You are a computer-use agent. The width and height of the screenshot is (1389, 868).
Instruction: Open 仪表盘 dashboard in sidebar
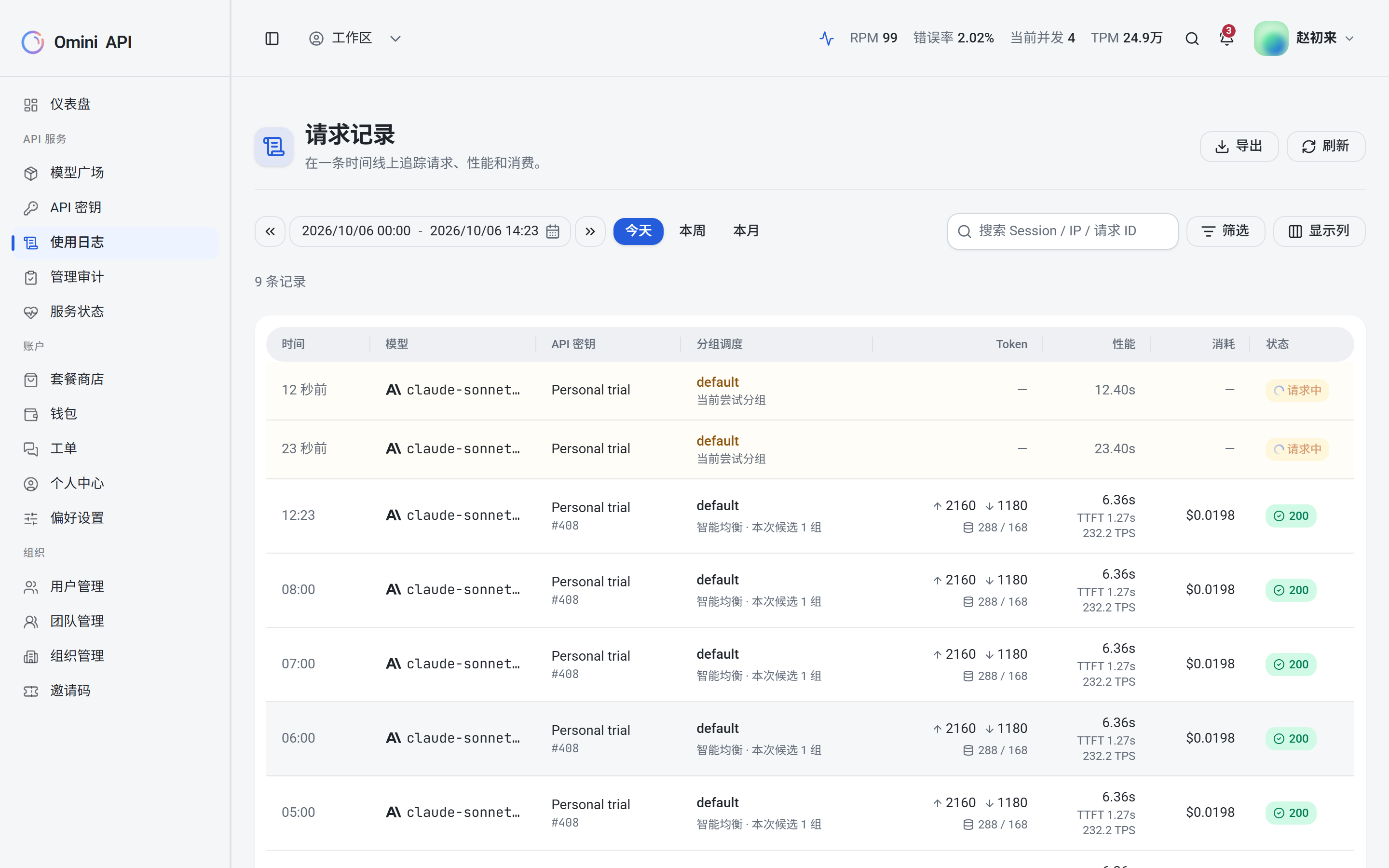(115, 105)
